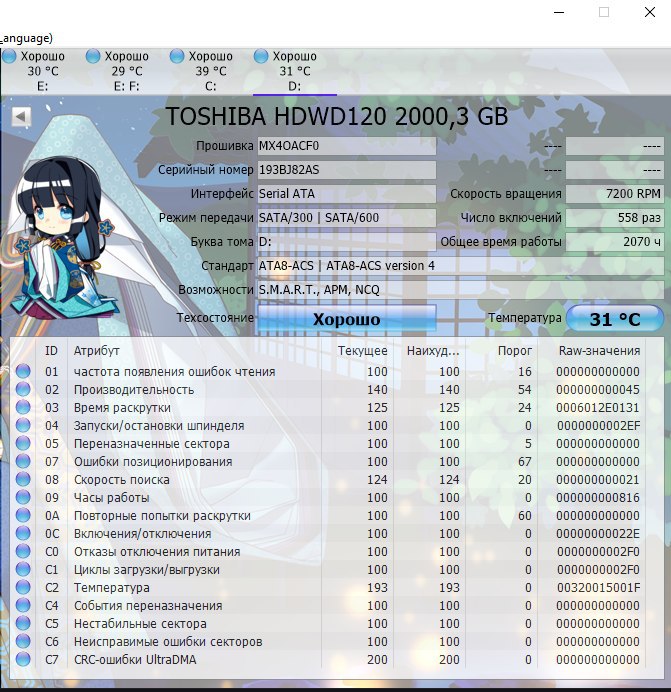
Task: Click the ID column header
Action: (x=51, y=351)
